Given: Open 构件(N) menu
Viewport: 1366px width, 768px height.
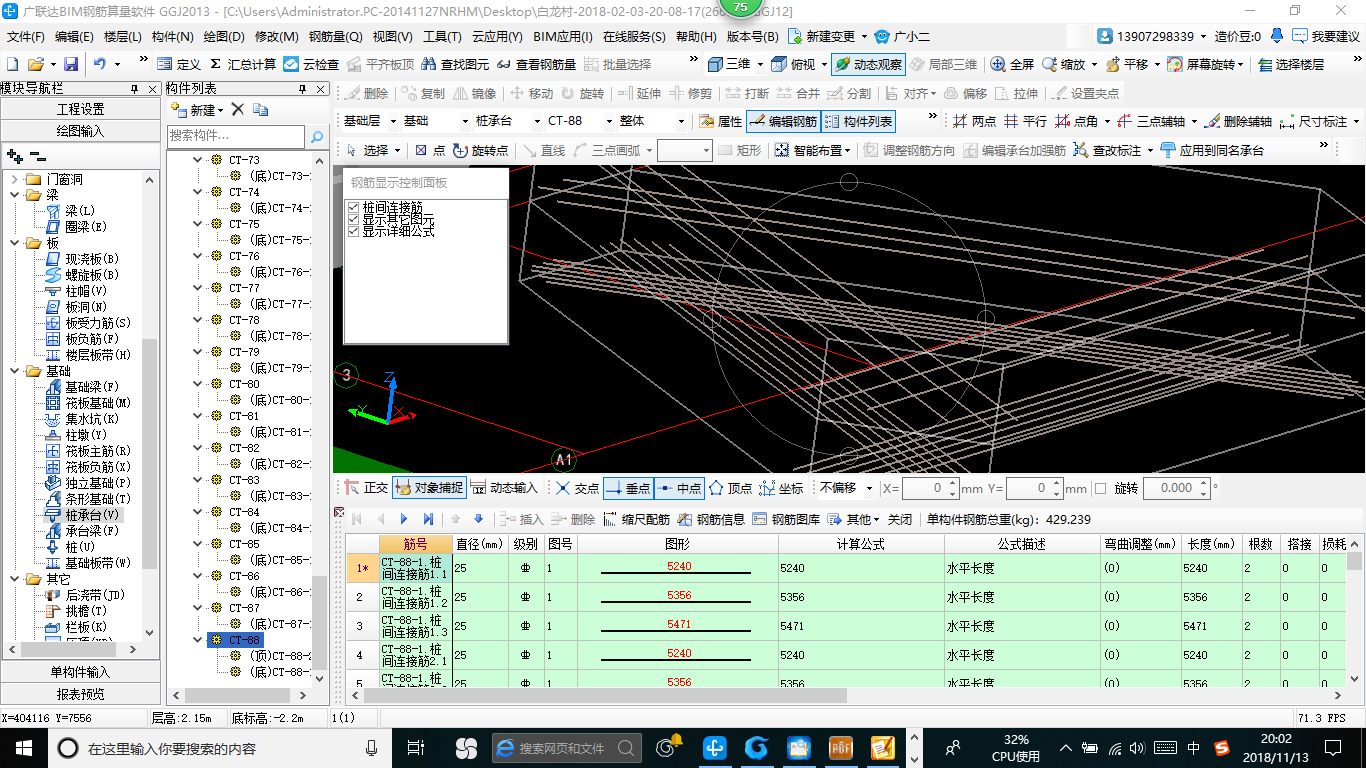Looking at the screenshot, I should [x=172, y=37].
